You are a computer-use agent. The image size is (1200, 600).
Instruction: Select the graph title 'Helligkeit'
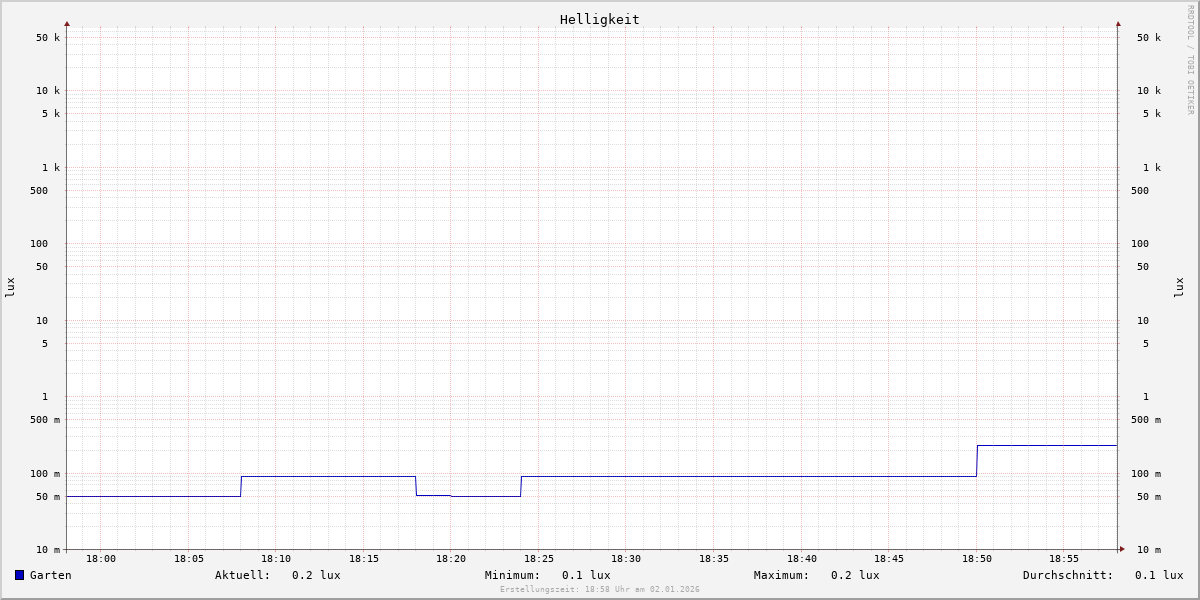600,19
